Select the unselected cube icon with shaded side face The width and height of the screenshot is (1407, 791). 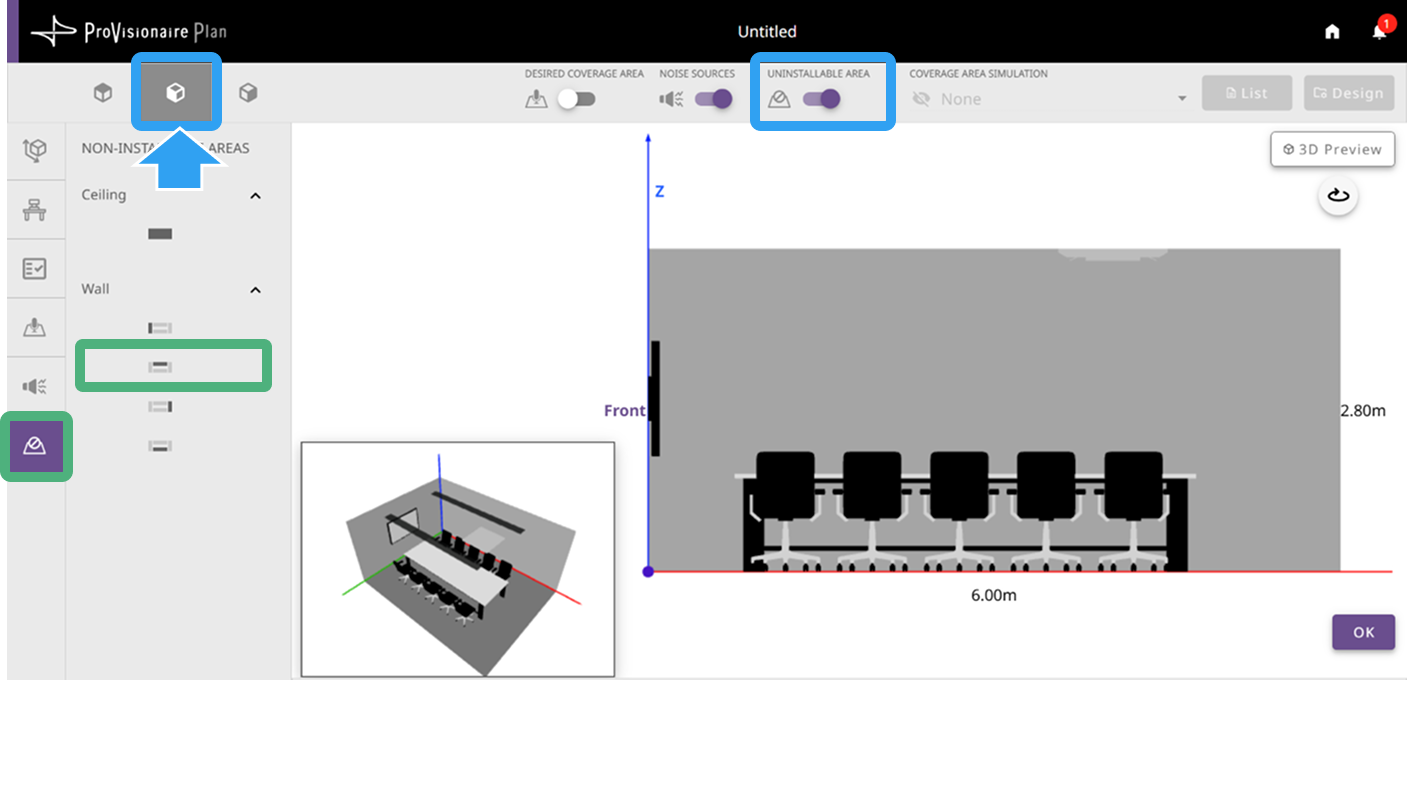[248, 93]
